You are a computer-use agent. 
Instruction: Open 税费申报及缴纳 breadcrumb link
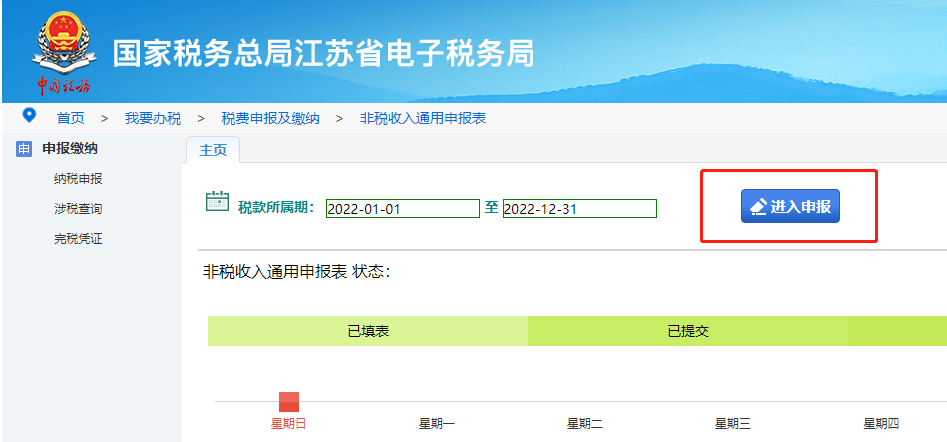click(x=270, y=118)
